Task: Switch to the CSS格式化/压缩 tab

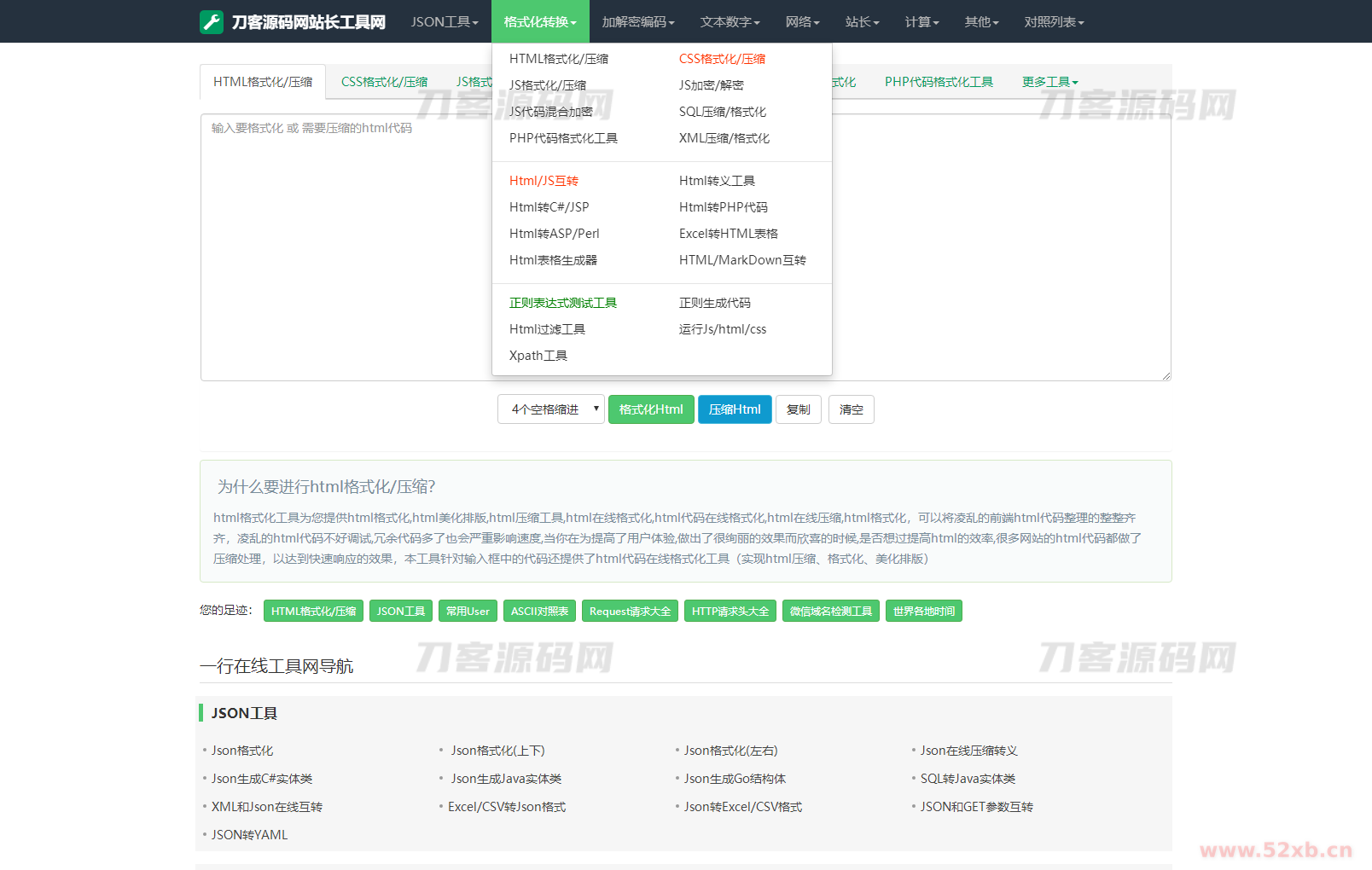Action: [x=383, y=81]
